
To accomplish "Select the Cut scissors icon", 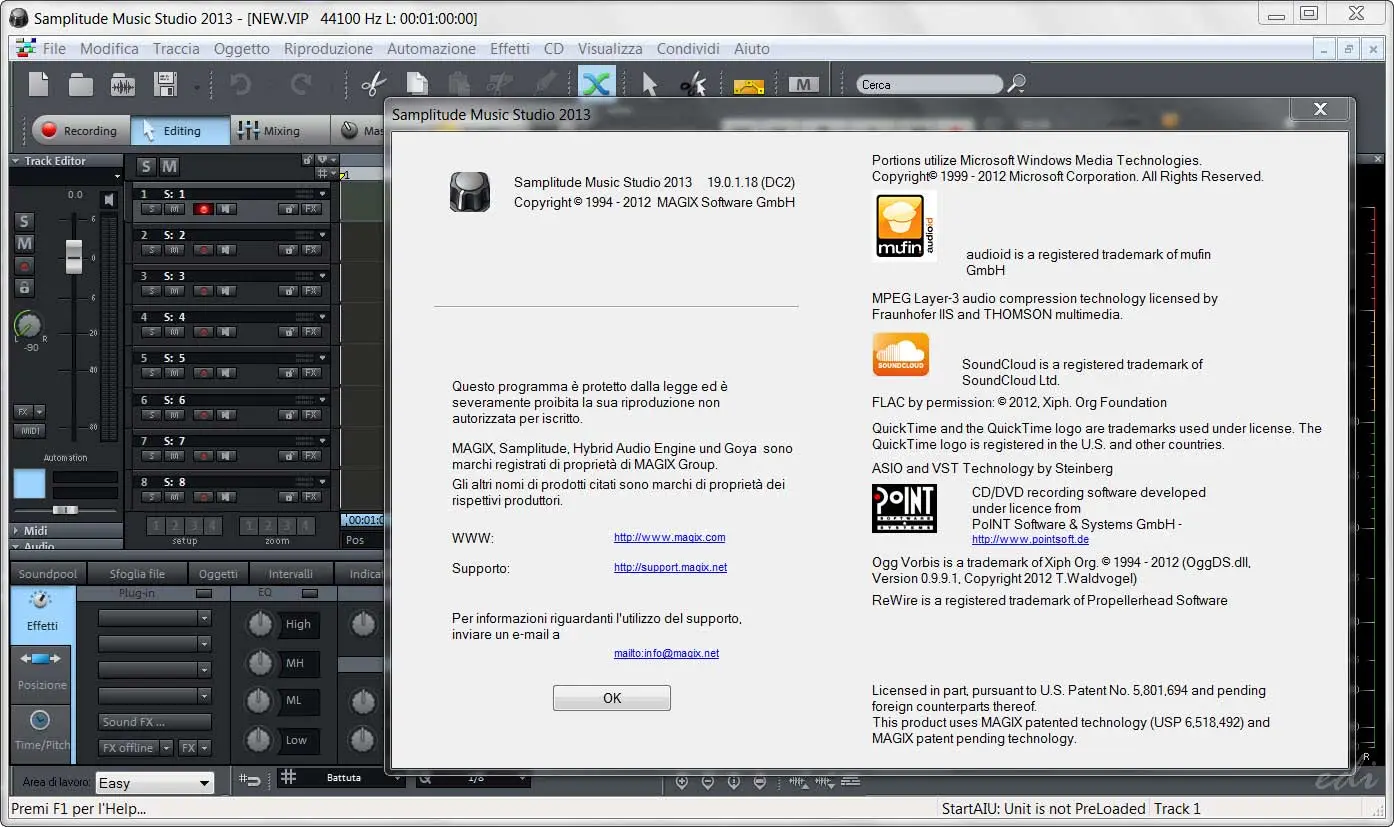I will point(373,85).
